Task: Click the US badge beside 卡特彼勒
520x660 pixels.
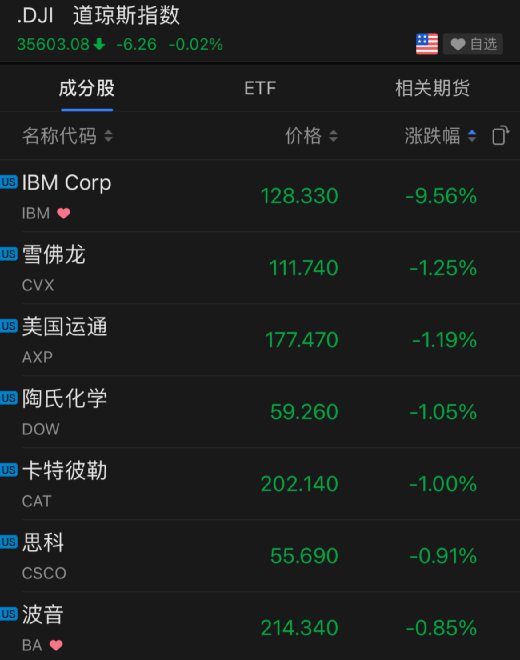Action: 8,470
